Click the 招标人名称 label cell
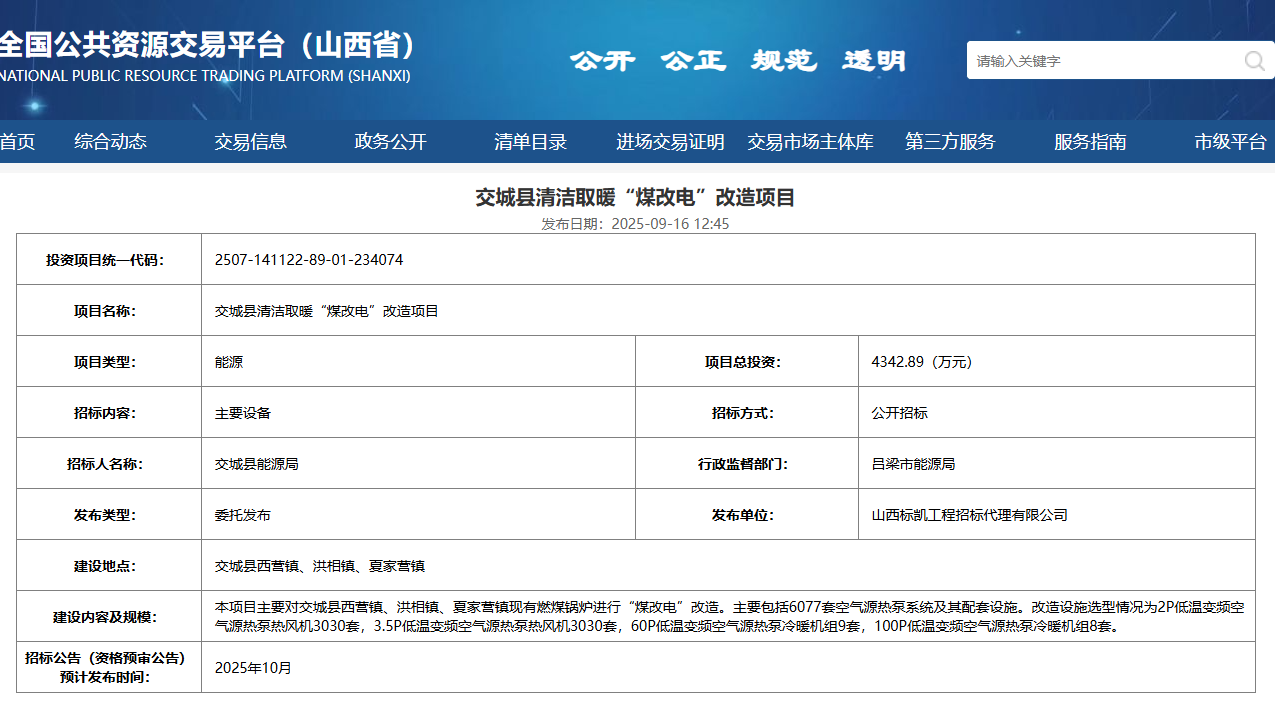Viewport: 1275px width, 719px height. [109, 464]
